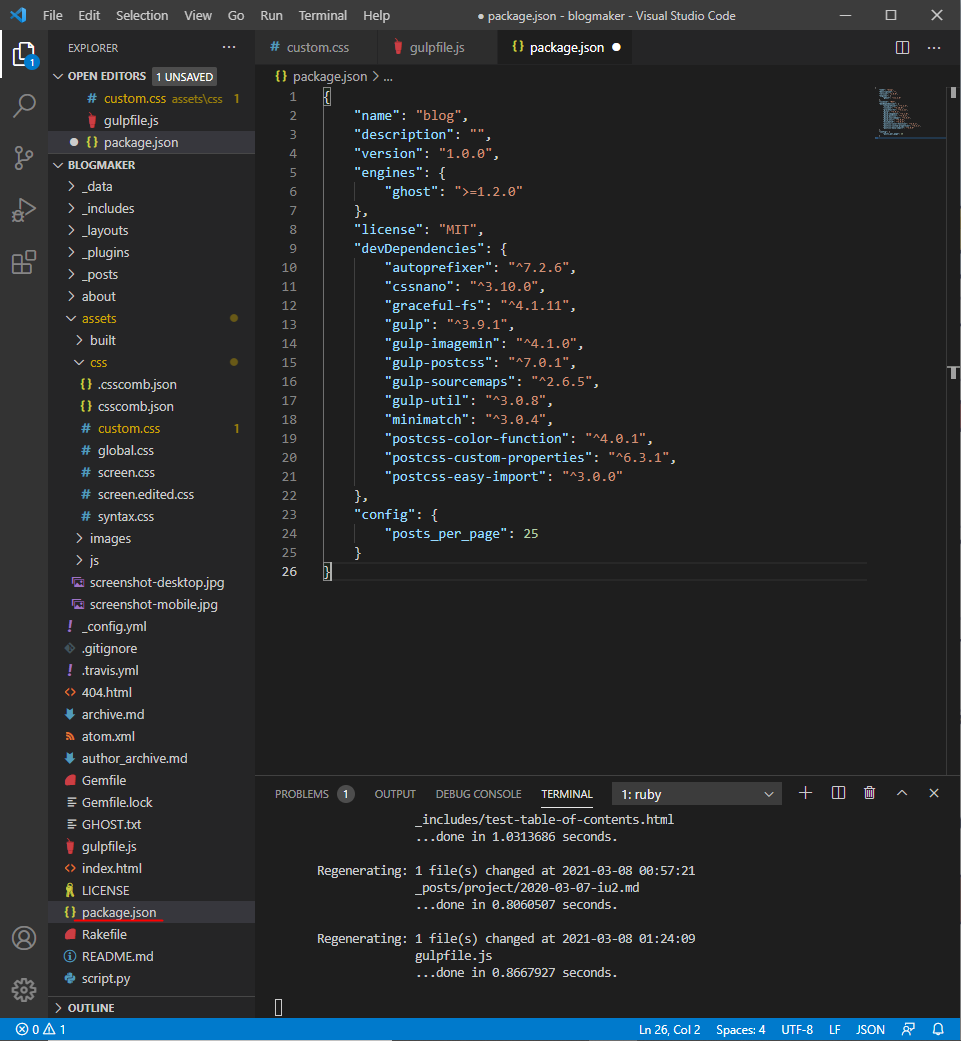Switch to the Debug Console tab
Screen dimensions: 961x1041
pos(478,794)
